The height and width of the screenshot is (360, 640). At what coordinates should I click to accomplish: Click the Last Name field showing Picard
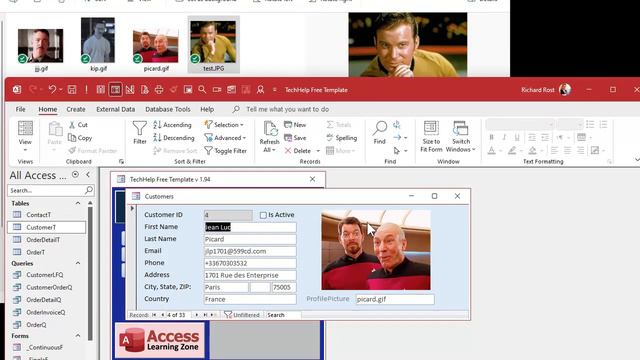[250, 239]
